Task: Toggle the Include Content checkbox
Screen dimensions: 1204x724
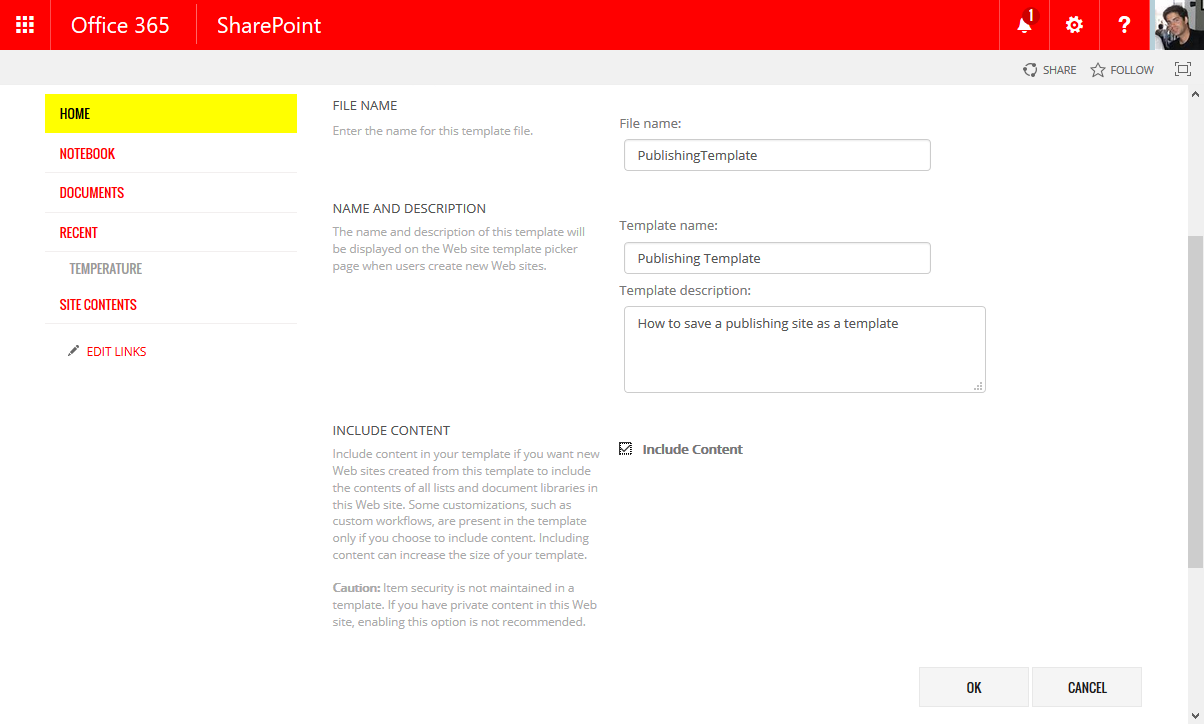Action: [626, 448]
